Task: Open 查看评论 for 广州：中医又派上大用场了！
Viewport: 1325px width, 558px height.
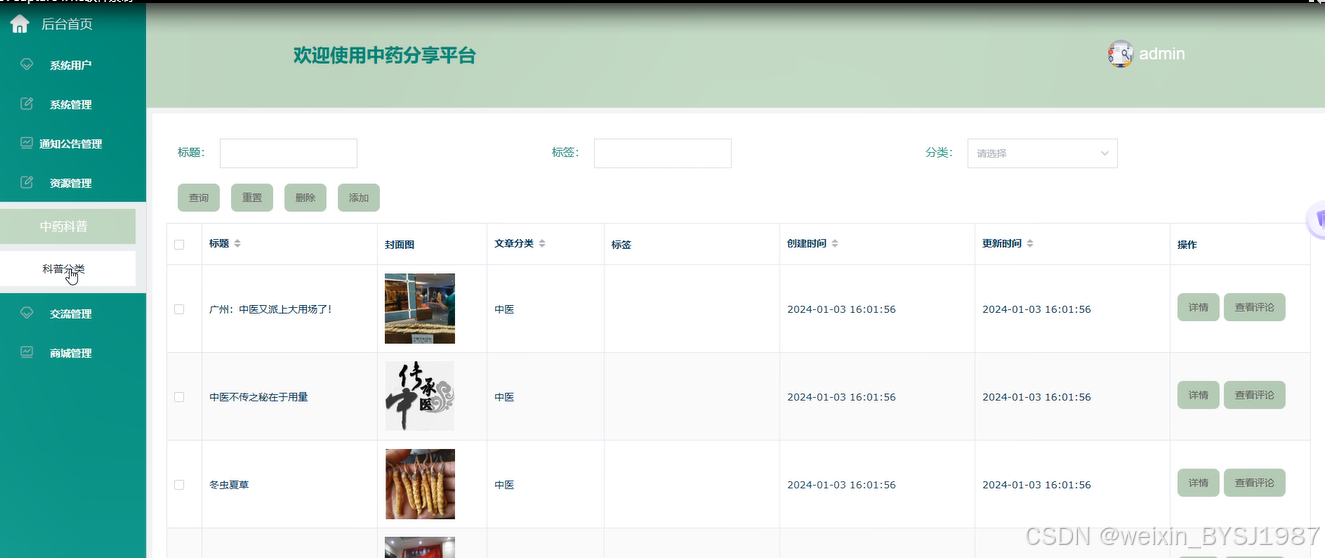Action: 1254,308
